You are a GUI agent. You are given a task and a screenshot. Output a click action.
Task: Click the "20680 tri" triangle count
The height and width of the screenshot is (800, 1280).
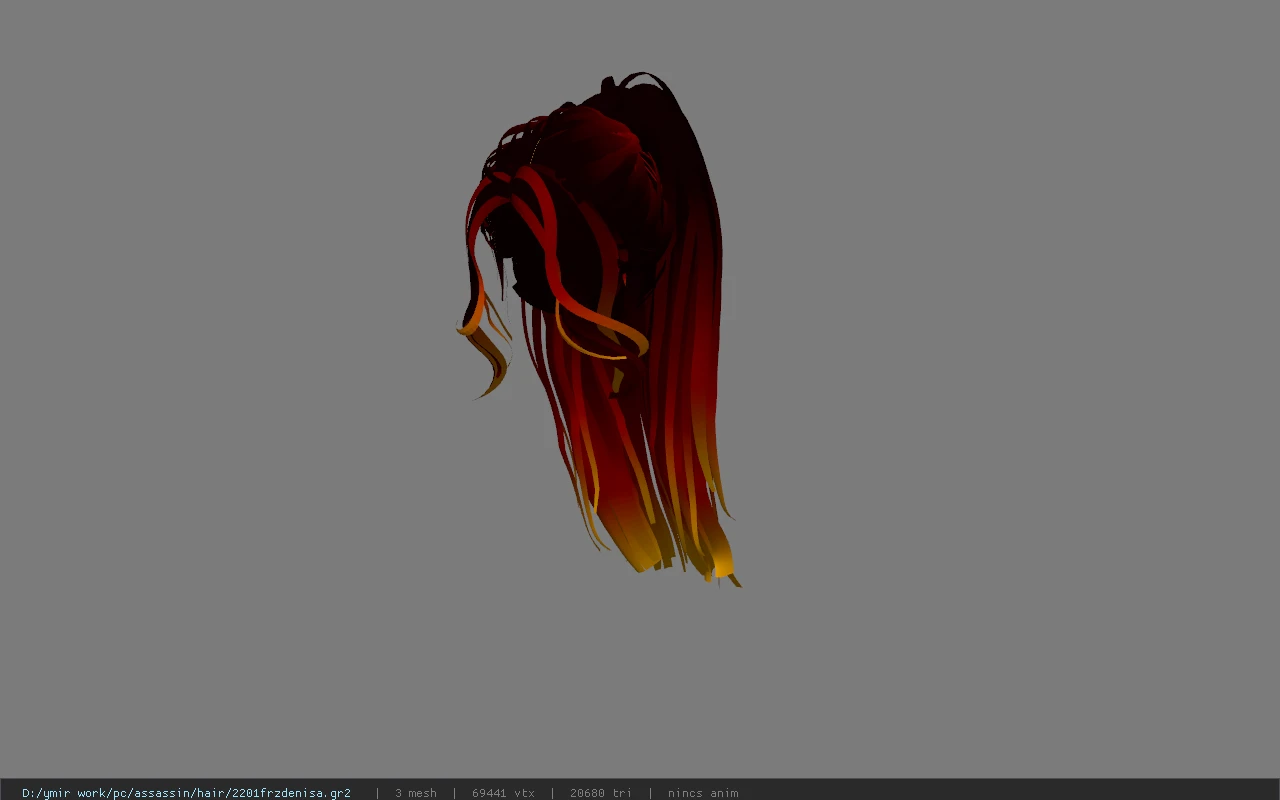click(601, 793)
